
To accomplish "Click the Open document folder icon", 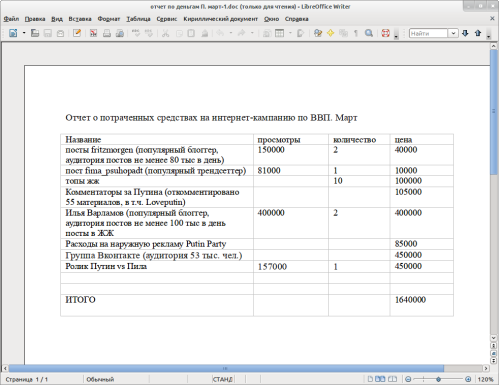I will point(35,33).
